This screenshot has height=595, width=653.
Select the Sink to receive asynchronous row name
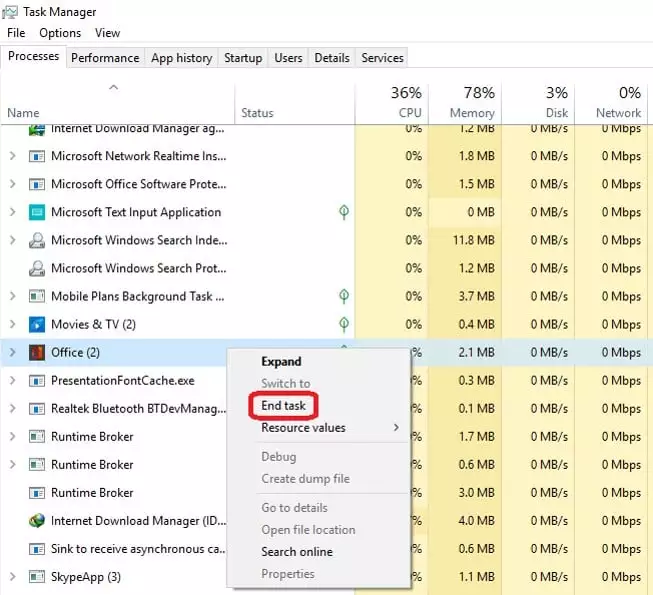point(138,549)
